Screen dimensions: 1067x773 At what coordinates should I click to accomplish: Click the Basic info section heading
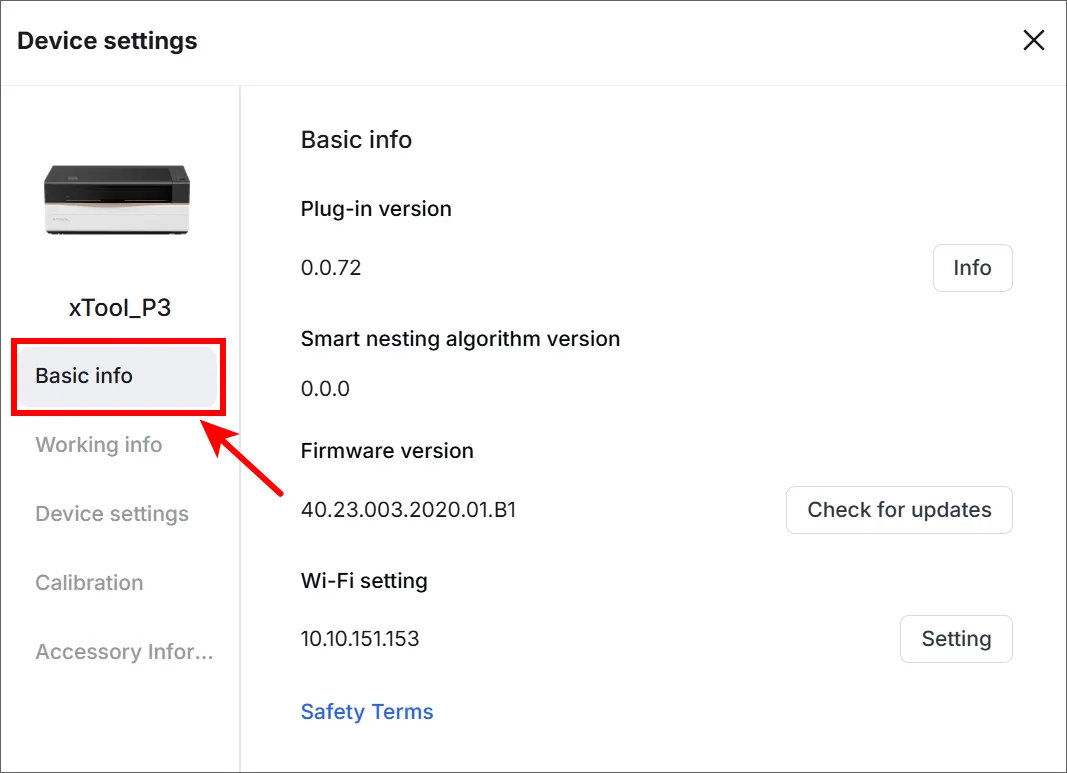point(357,140)
